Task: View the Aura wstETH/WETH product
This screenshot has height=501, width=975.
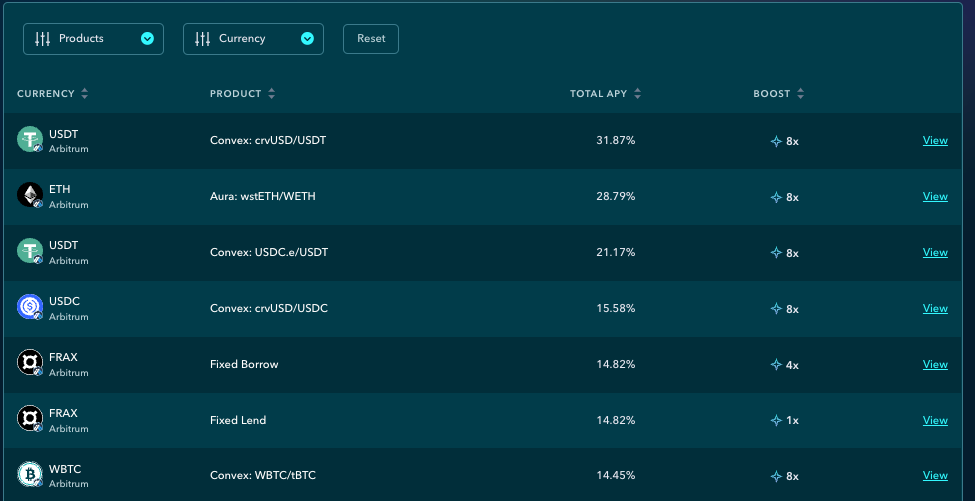Action: [x=935, y=196]
